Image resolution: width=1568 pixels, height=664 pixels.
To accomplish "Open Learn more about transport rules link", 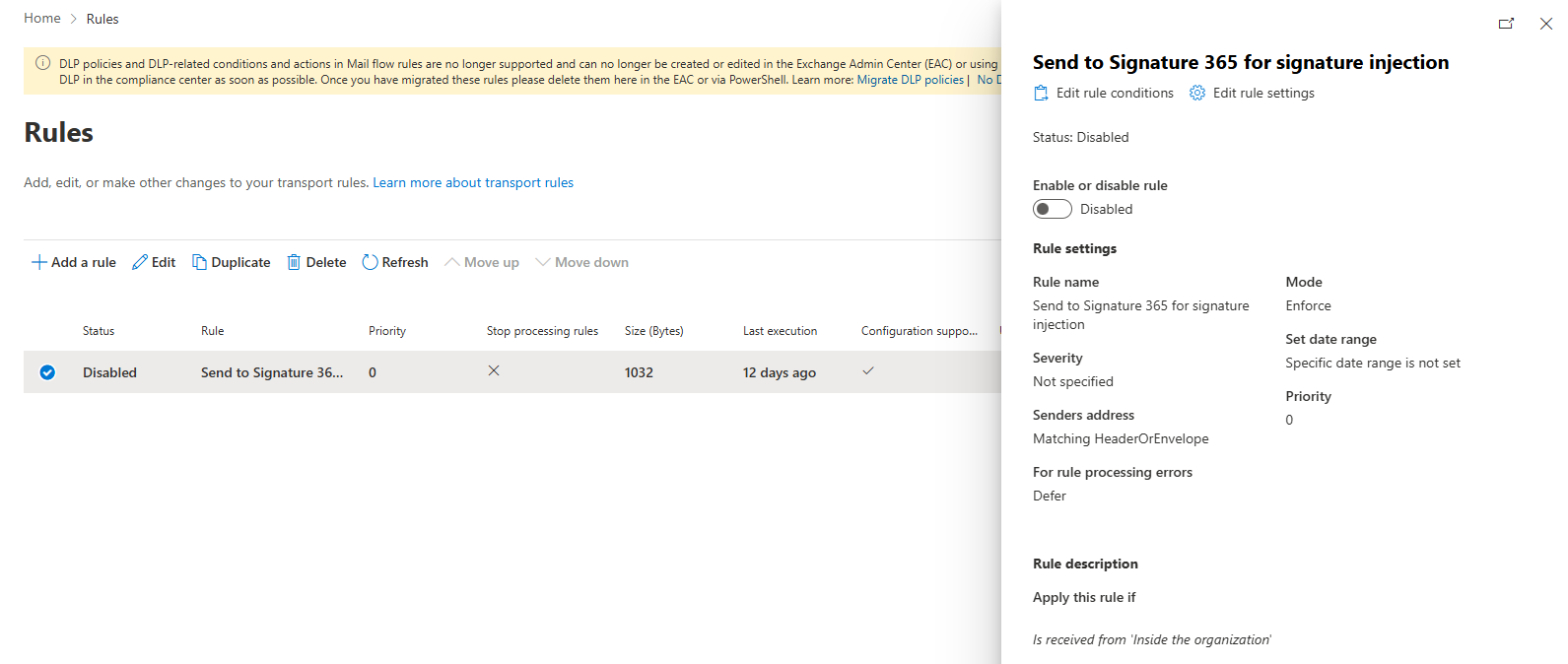I will pos(473,182).
